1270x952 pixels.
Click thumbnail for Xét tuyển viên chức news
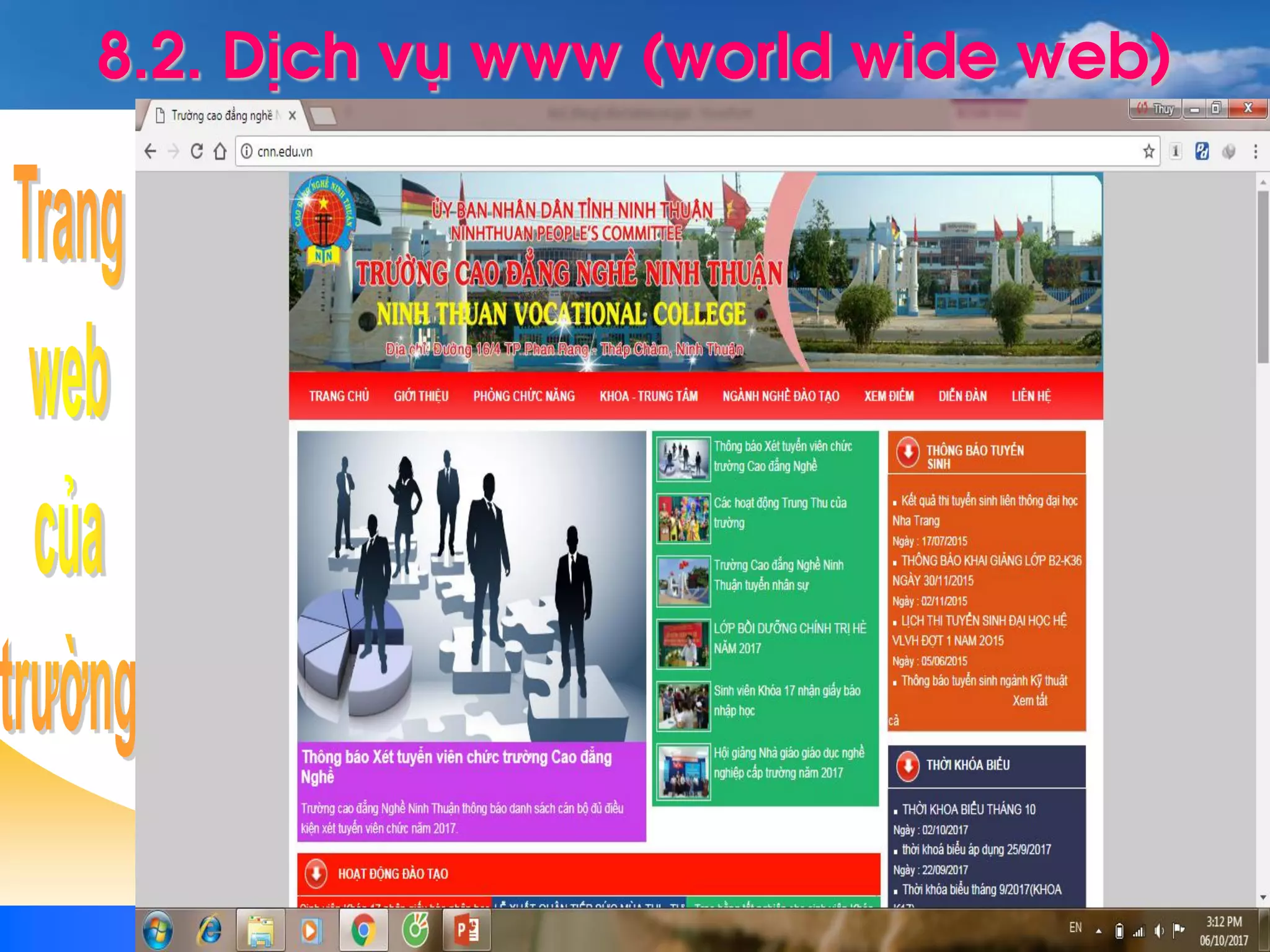click(683, 459)
